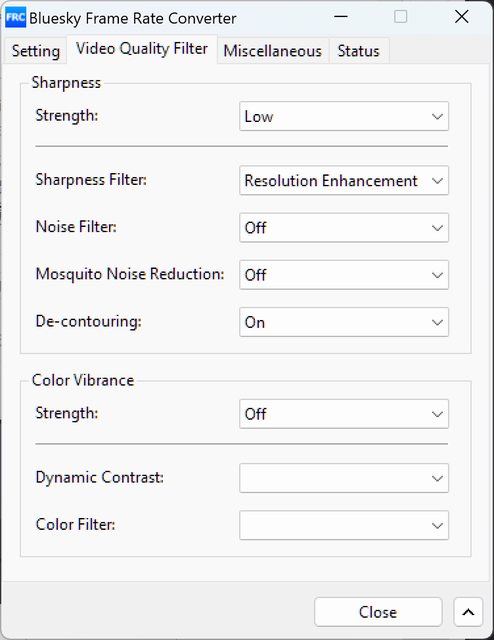The height and width of the screenshot is (640, 494).
Task: Open the Sharpness Strength dropdown
Action: click(344, 116)
